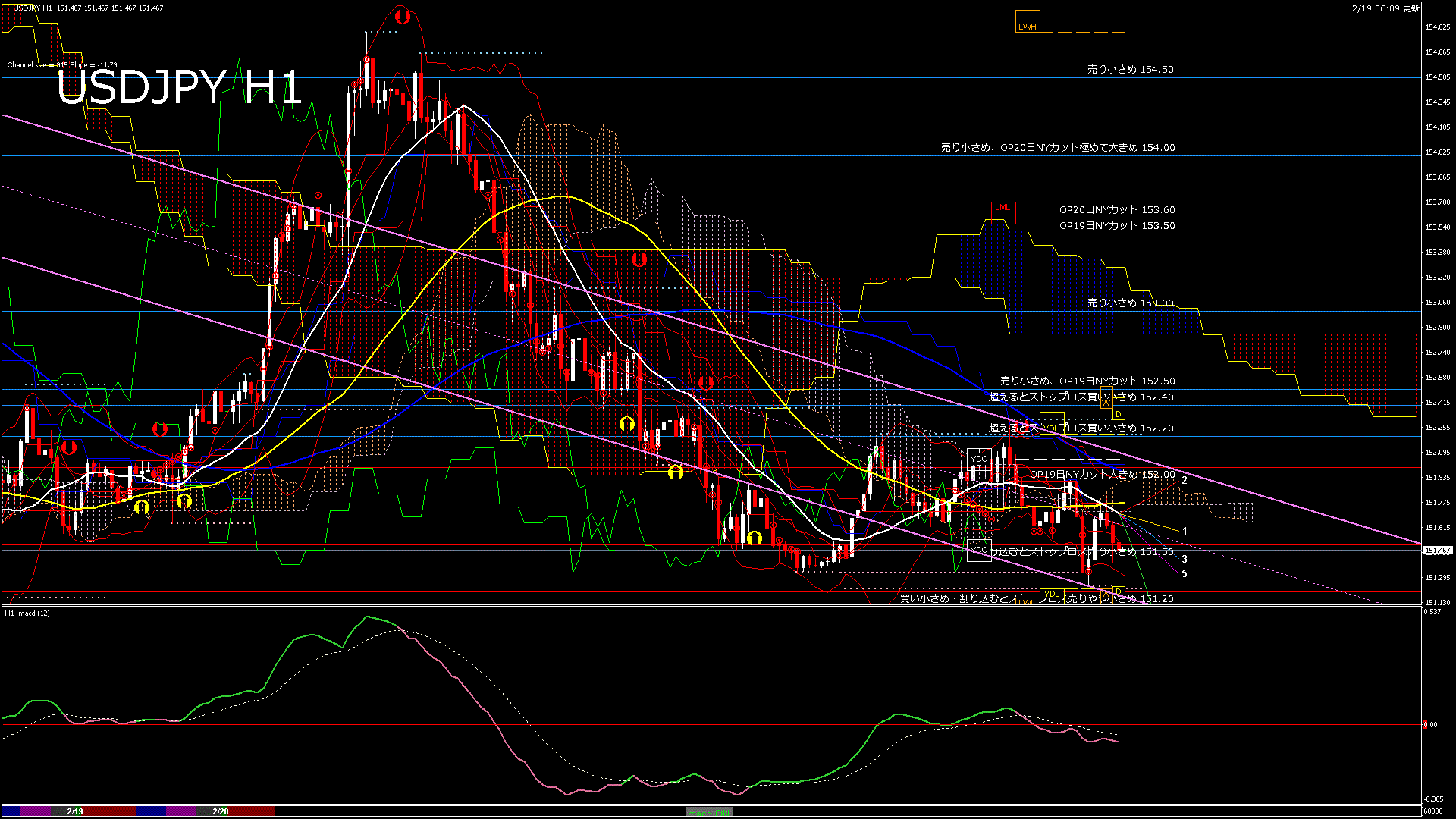1456x819 pixels.
Task: Click the H1 macd (12) indicator label
Action: [27, 613]
